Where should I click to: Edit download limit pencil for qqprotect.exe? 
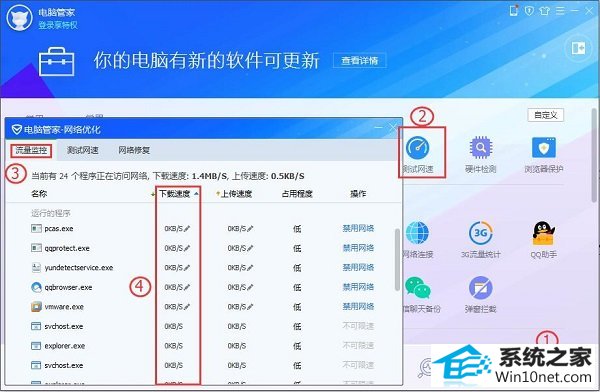point(187,248)
